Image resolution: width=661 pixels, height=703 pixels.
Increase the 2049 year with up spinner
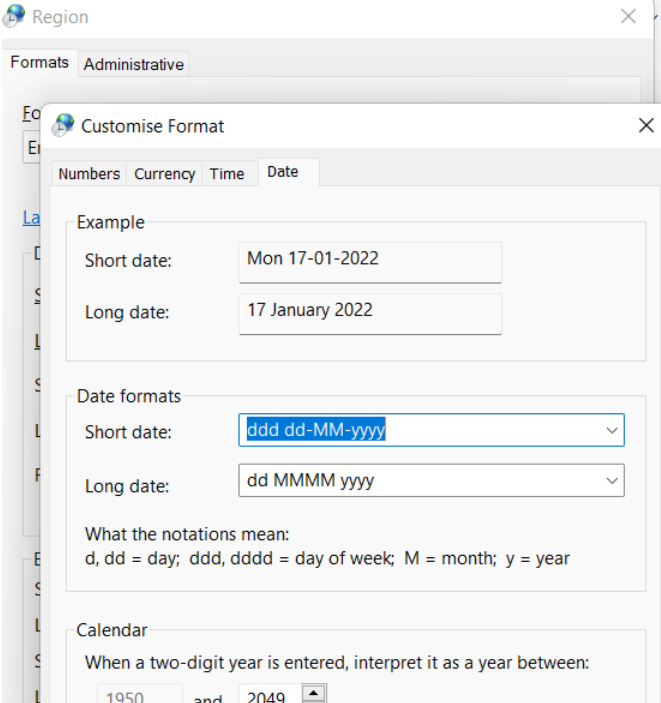314,693
